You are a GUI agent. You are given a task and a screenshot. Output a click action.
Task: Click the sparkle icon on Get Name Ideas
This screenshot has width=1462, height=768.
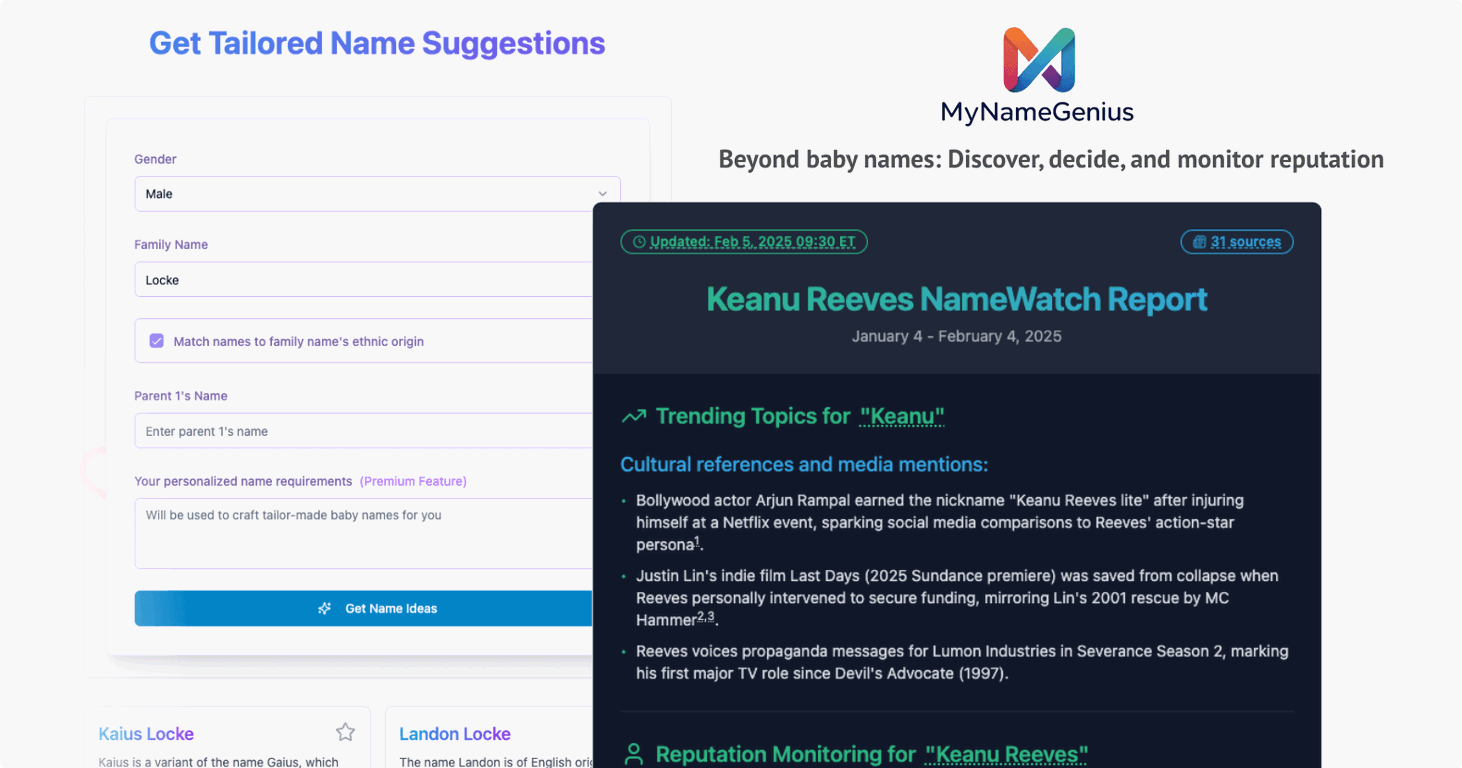[323, 608]
